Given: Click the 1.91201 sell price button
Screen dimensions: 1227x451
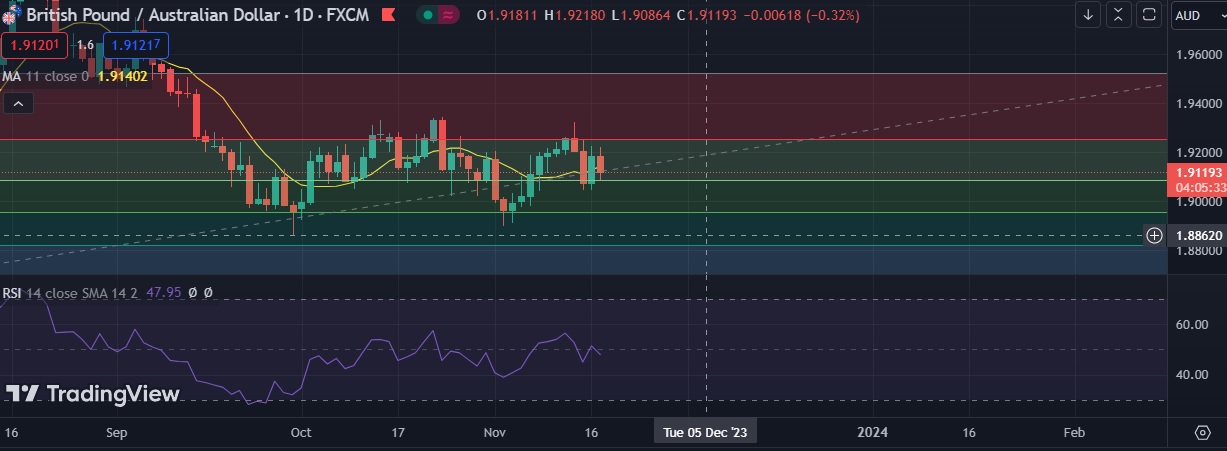Looking at the screenshot, I should (x=34, y=45).
